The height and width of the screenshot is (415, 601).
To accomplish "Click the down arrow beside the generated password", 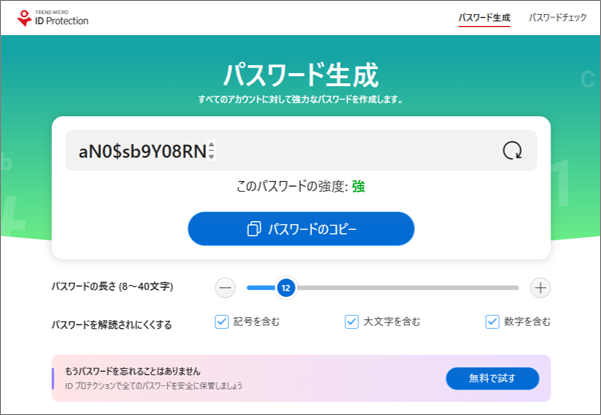I will pyautogui.click(x=212, y=156).
